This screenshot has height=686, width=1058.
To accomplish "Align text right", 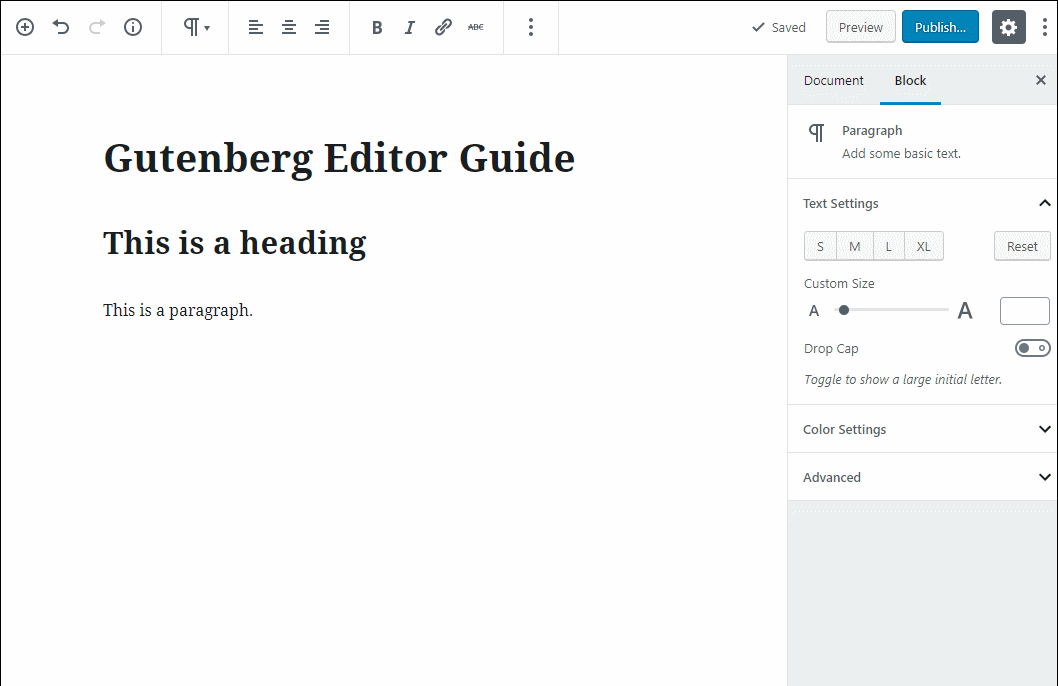I will [x=322, y=27].
